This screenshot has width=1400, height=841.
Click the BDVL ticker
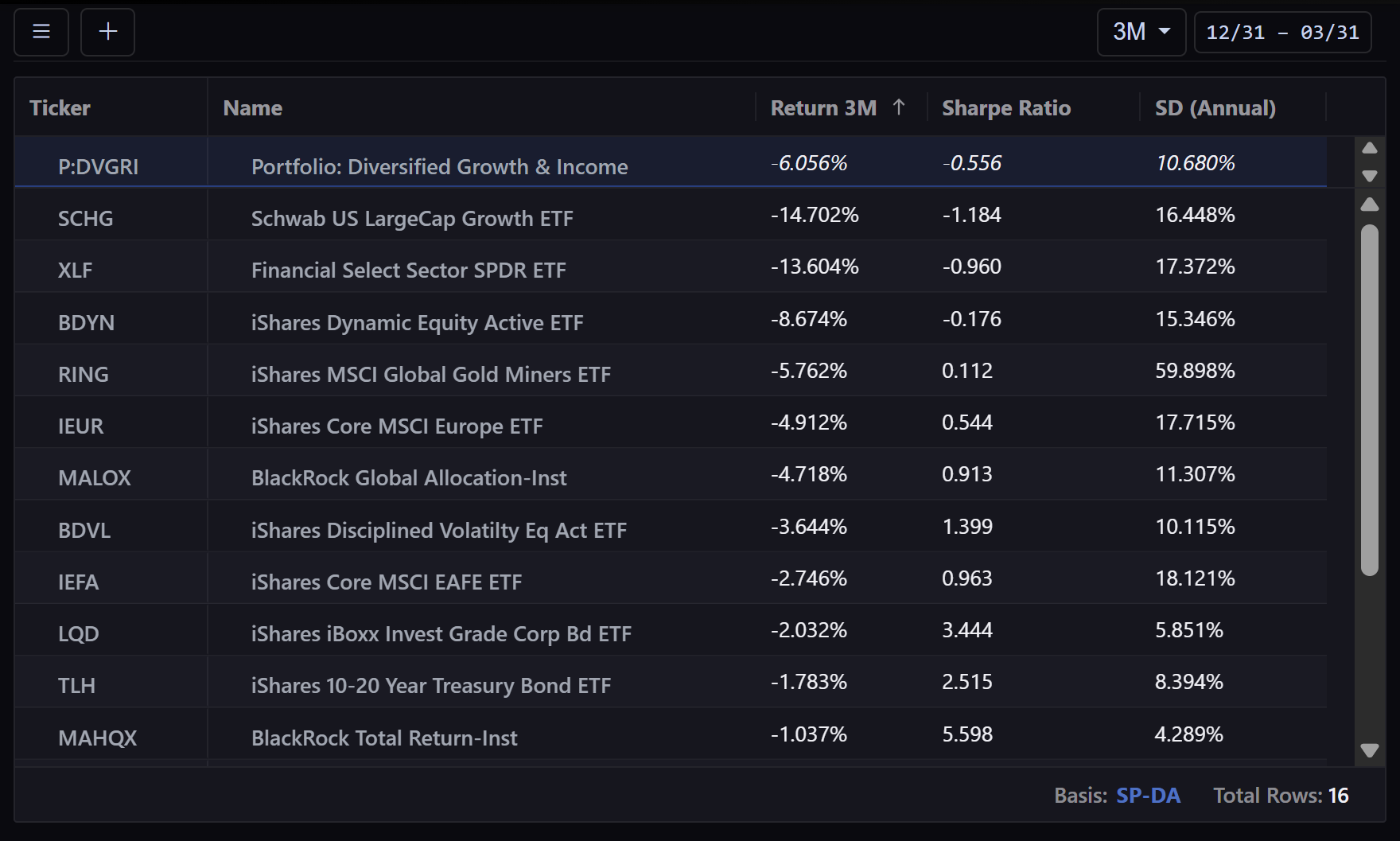[84, 530]
